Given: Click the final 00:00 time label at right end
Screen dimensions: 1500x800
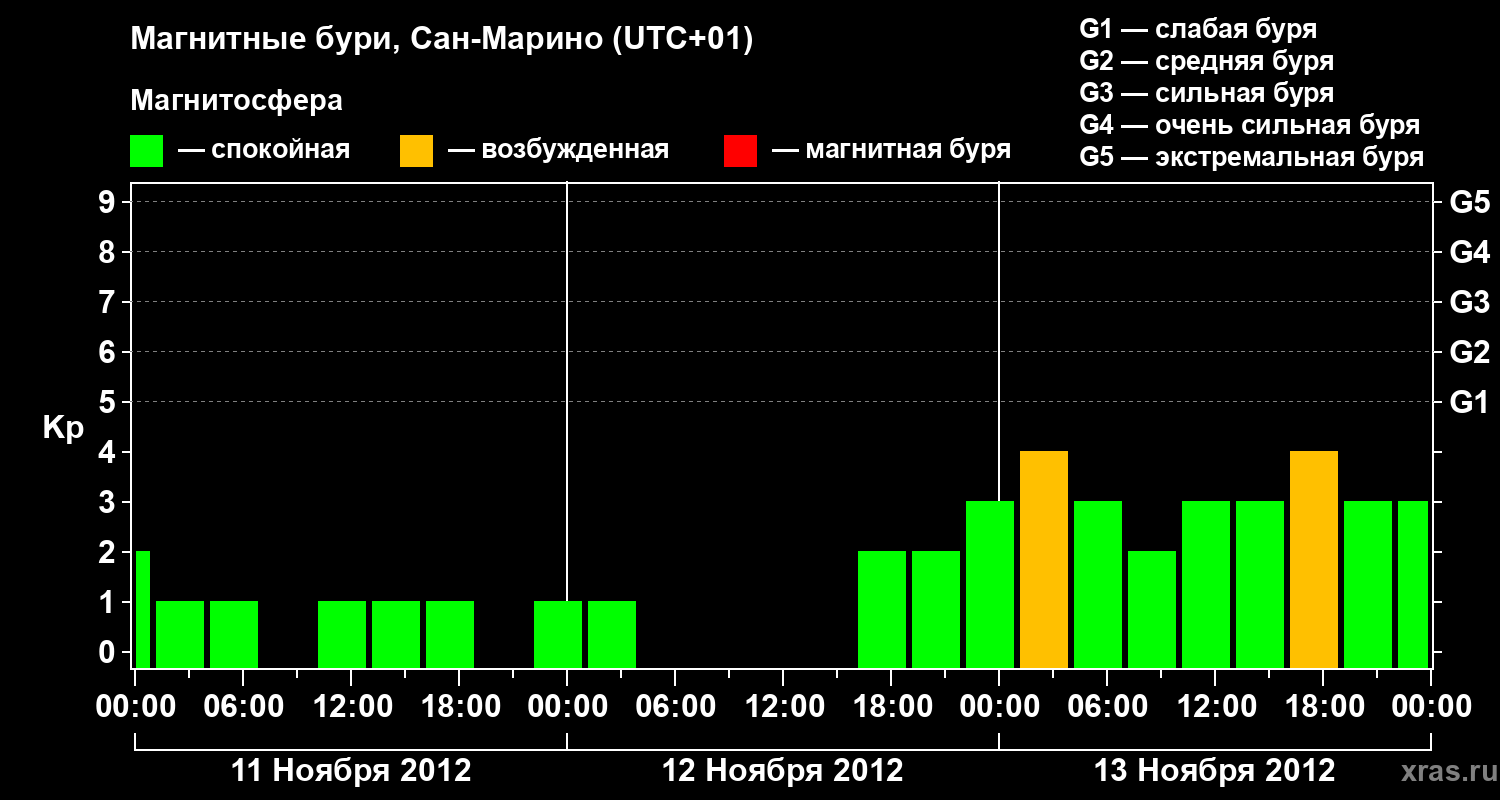Looking at the screenshot, I should 1432,707.
